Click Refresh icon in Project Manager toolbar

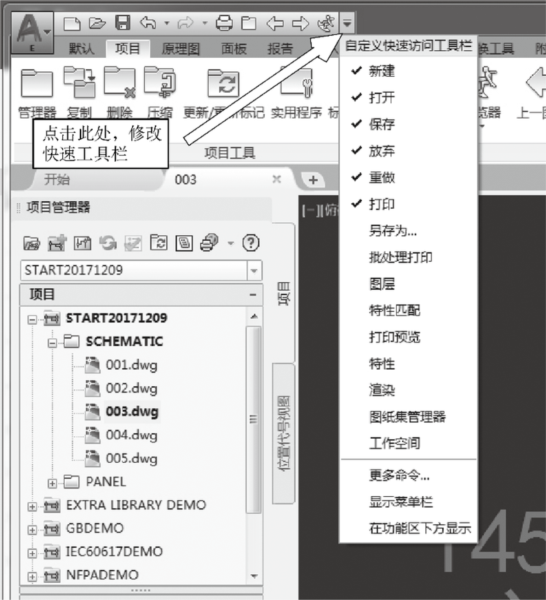click(108, 243)
